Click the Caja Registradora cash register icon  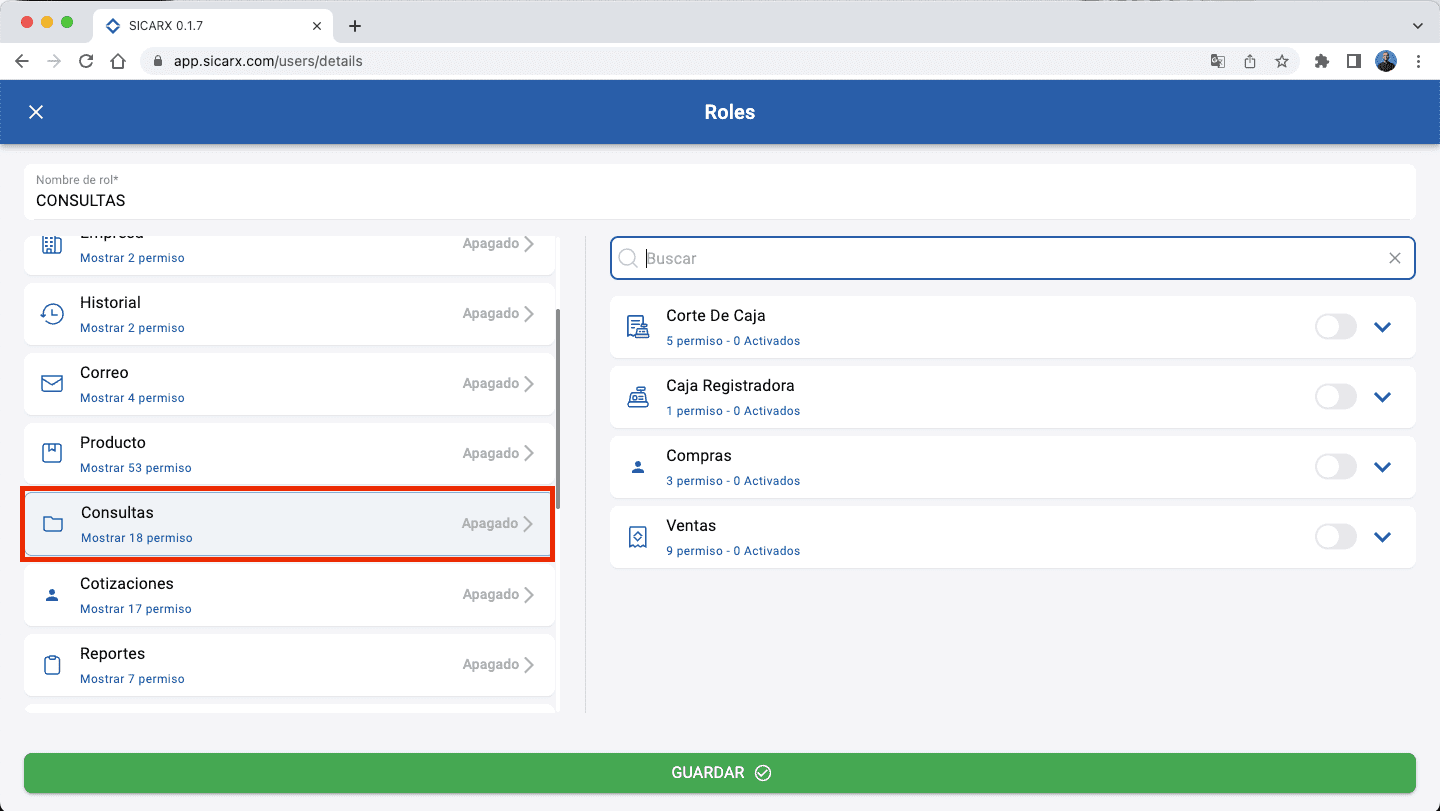(x=638, y=397)
